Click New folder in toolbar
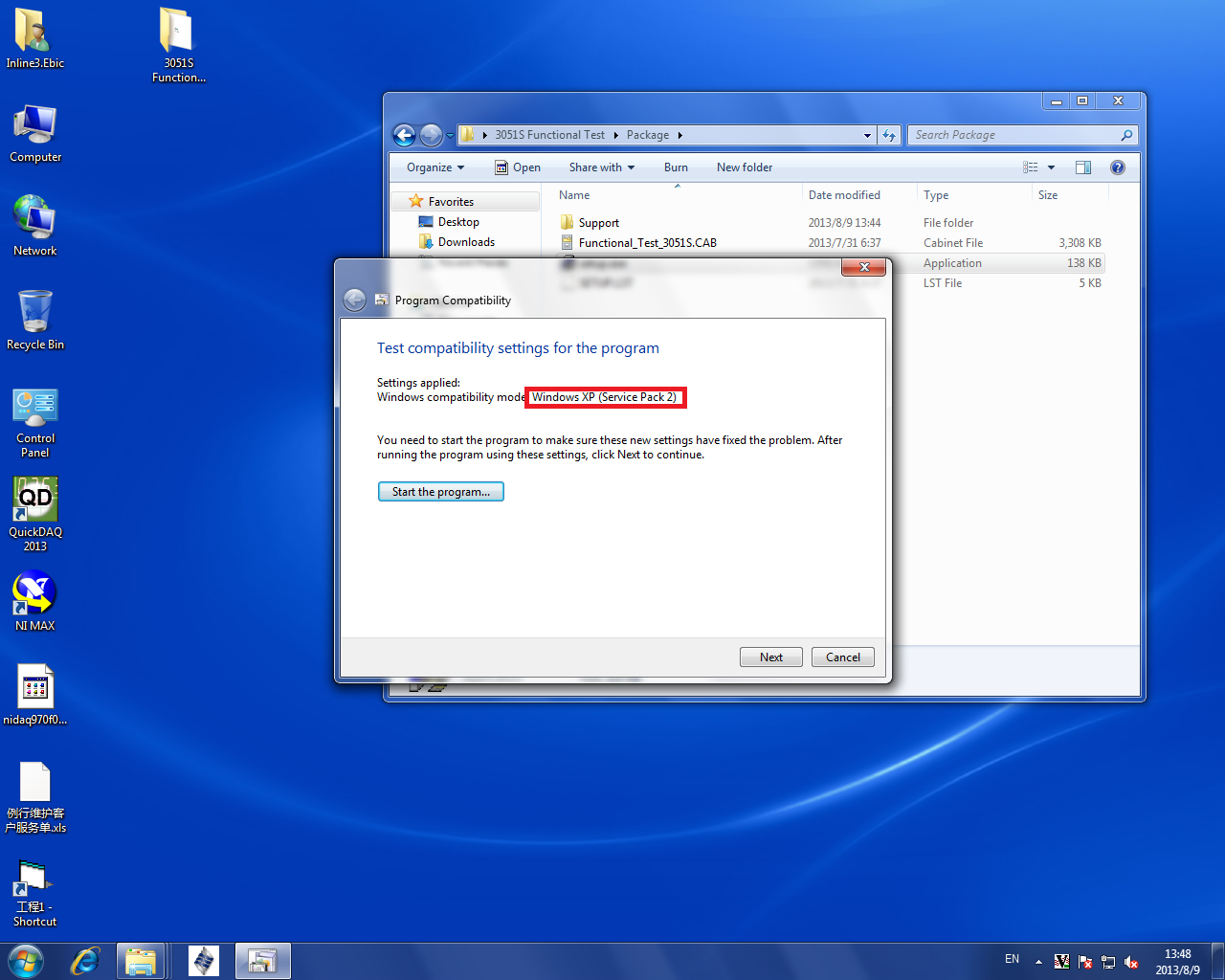Screen dimensions: 1225x980 [745, 167]
